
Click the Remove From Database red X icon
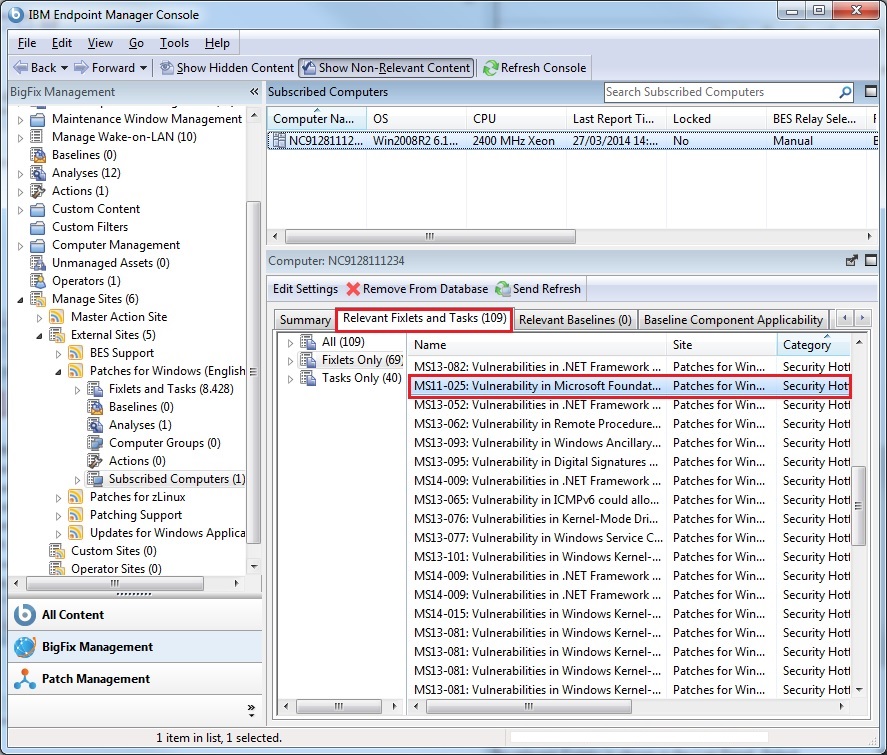tap(353, 289)
